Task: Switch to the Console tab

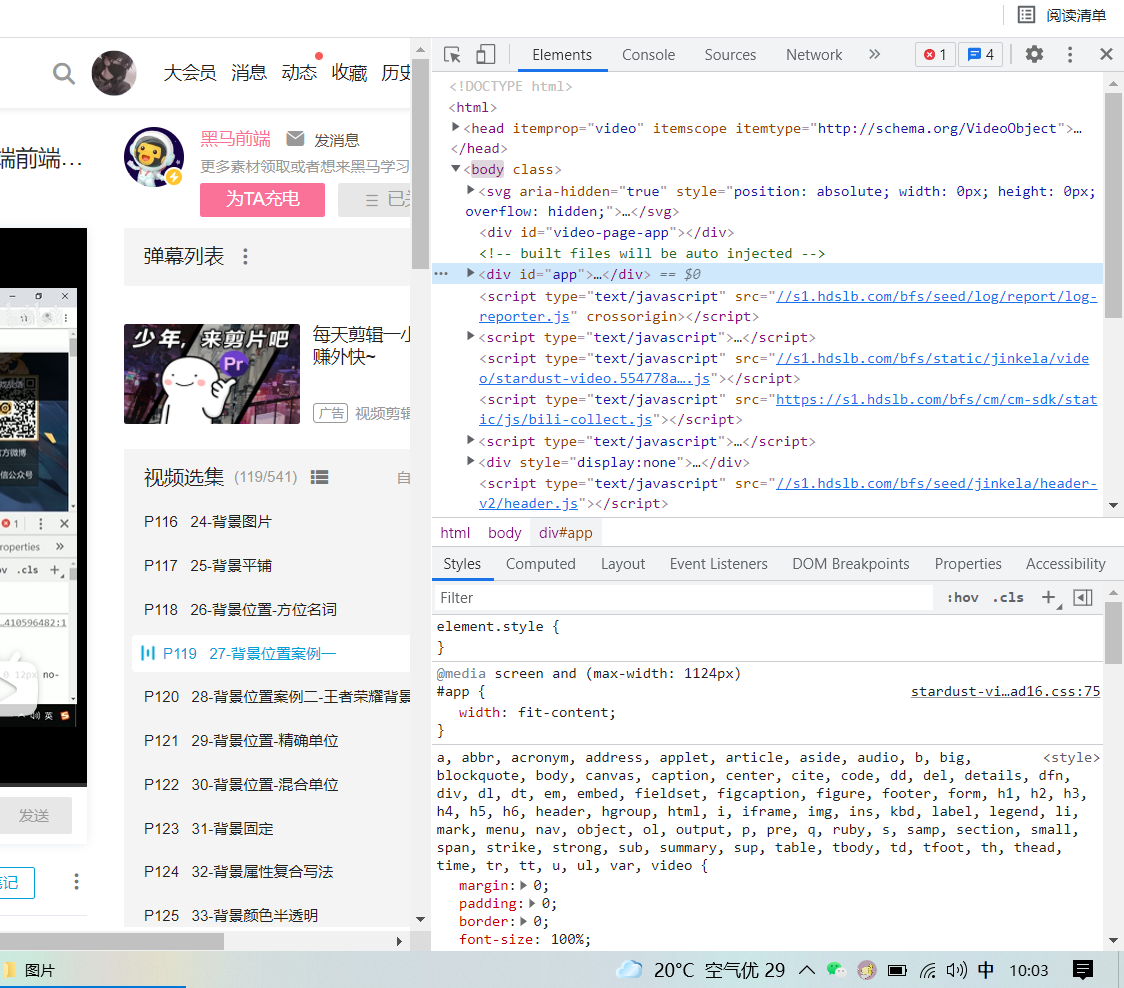Action: coord(648,55)
